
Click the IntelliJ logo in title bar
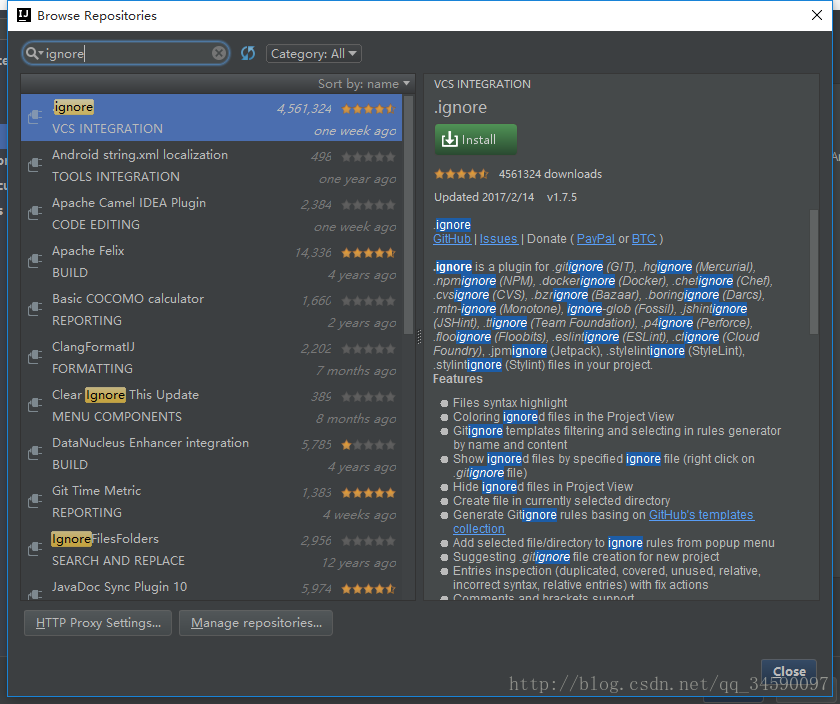click(x=24, y=15)
